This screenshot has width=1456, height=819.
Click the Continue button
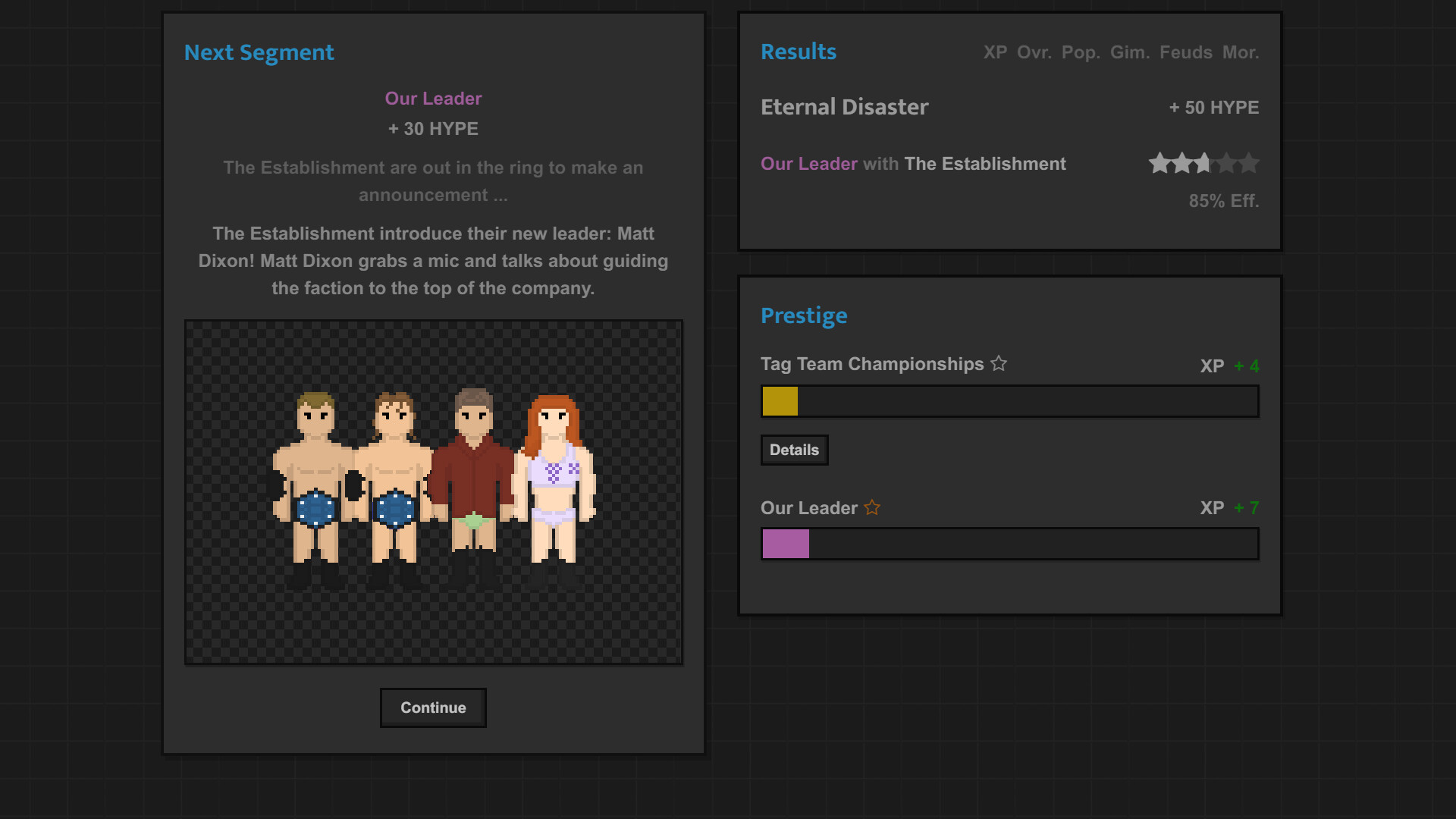[433, 708]
